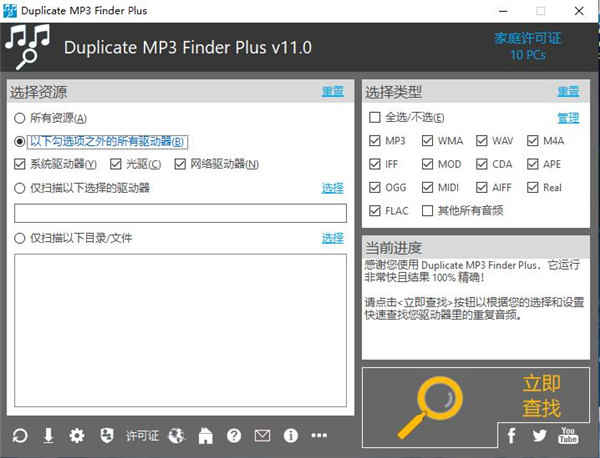
Task: Uncheck the APE type checkbox
Action: click(532, 164)
